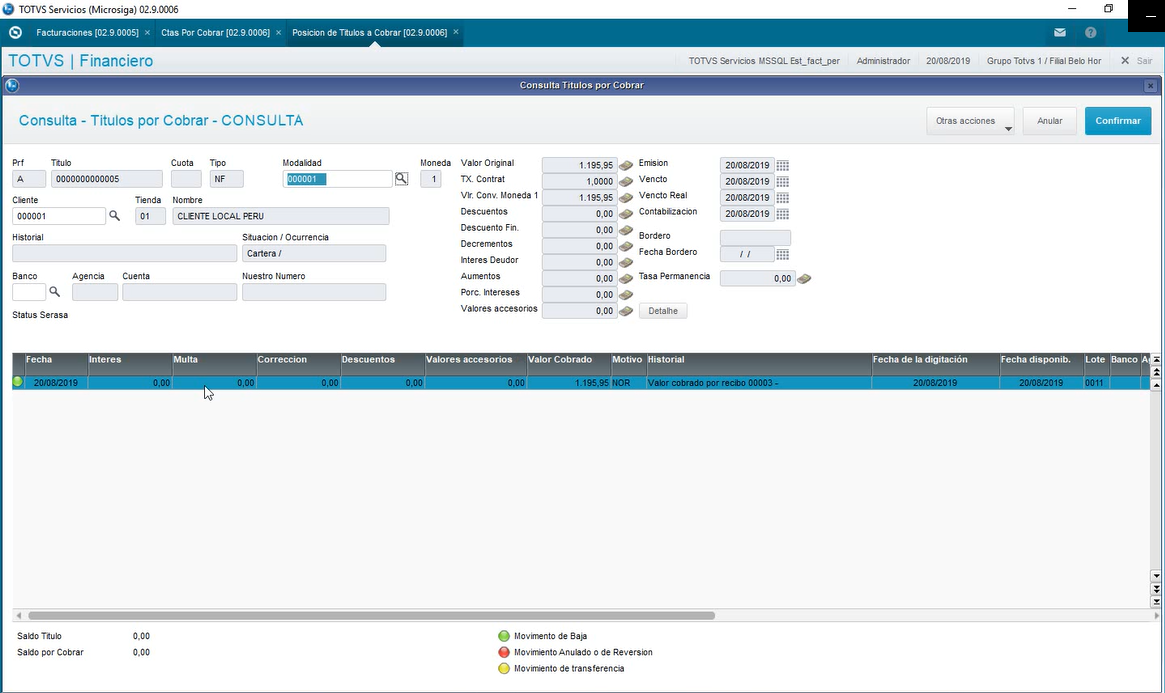Open calculator icon beside TX. Contrat

click(626, 181)
